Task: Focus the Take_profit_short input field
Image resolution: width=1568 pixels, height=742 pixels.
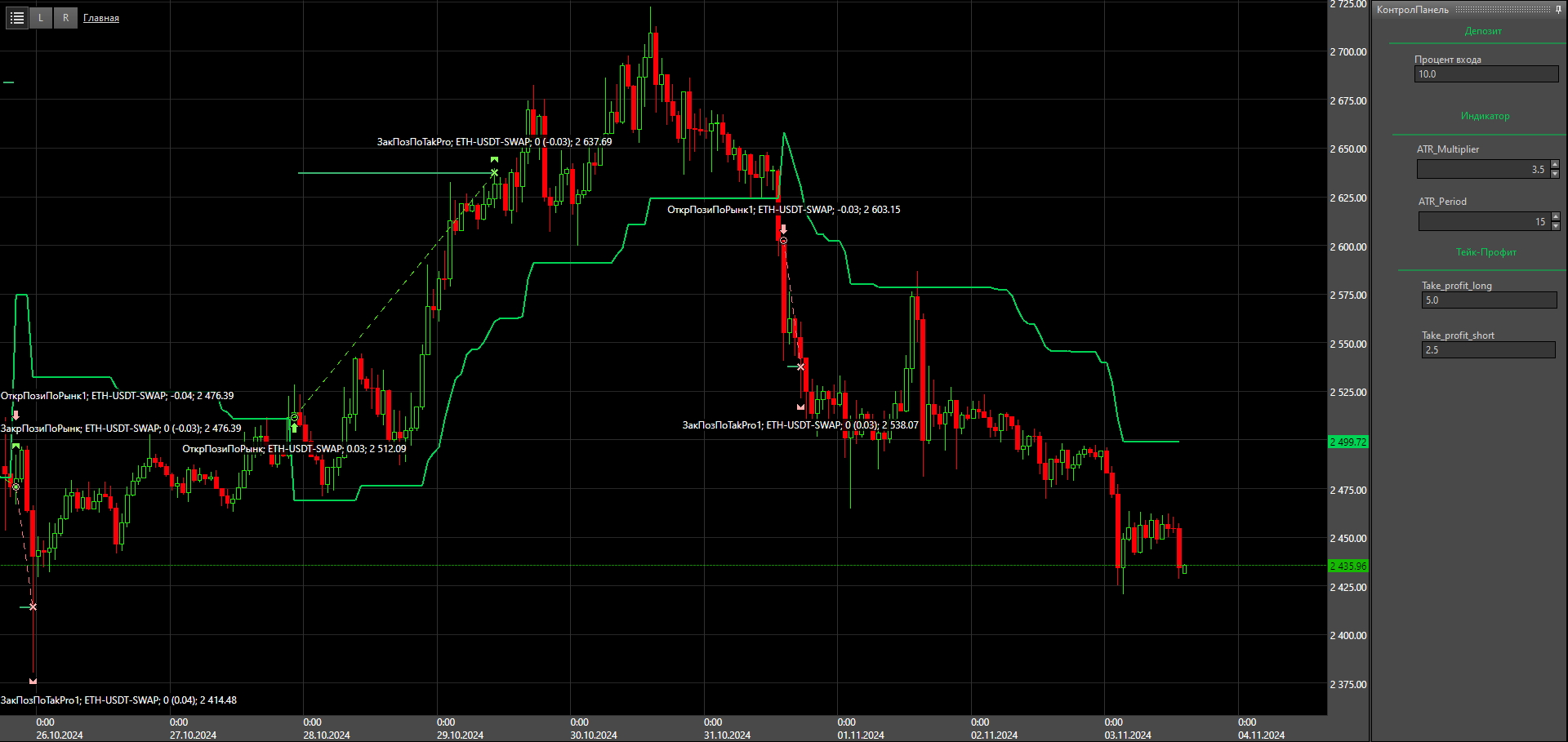Action: pos(1487,350)
